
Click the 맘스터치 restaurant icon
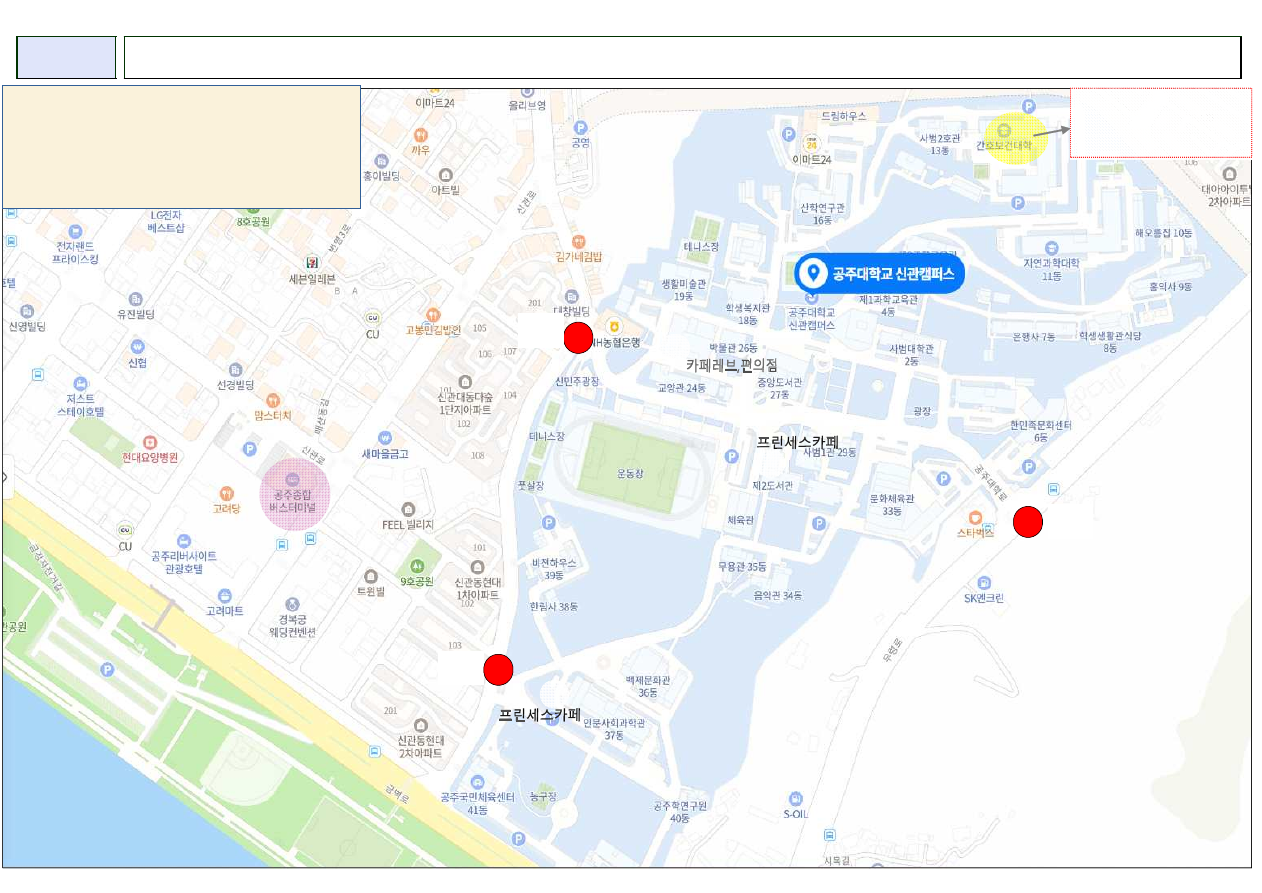tap(273, 399)
